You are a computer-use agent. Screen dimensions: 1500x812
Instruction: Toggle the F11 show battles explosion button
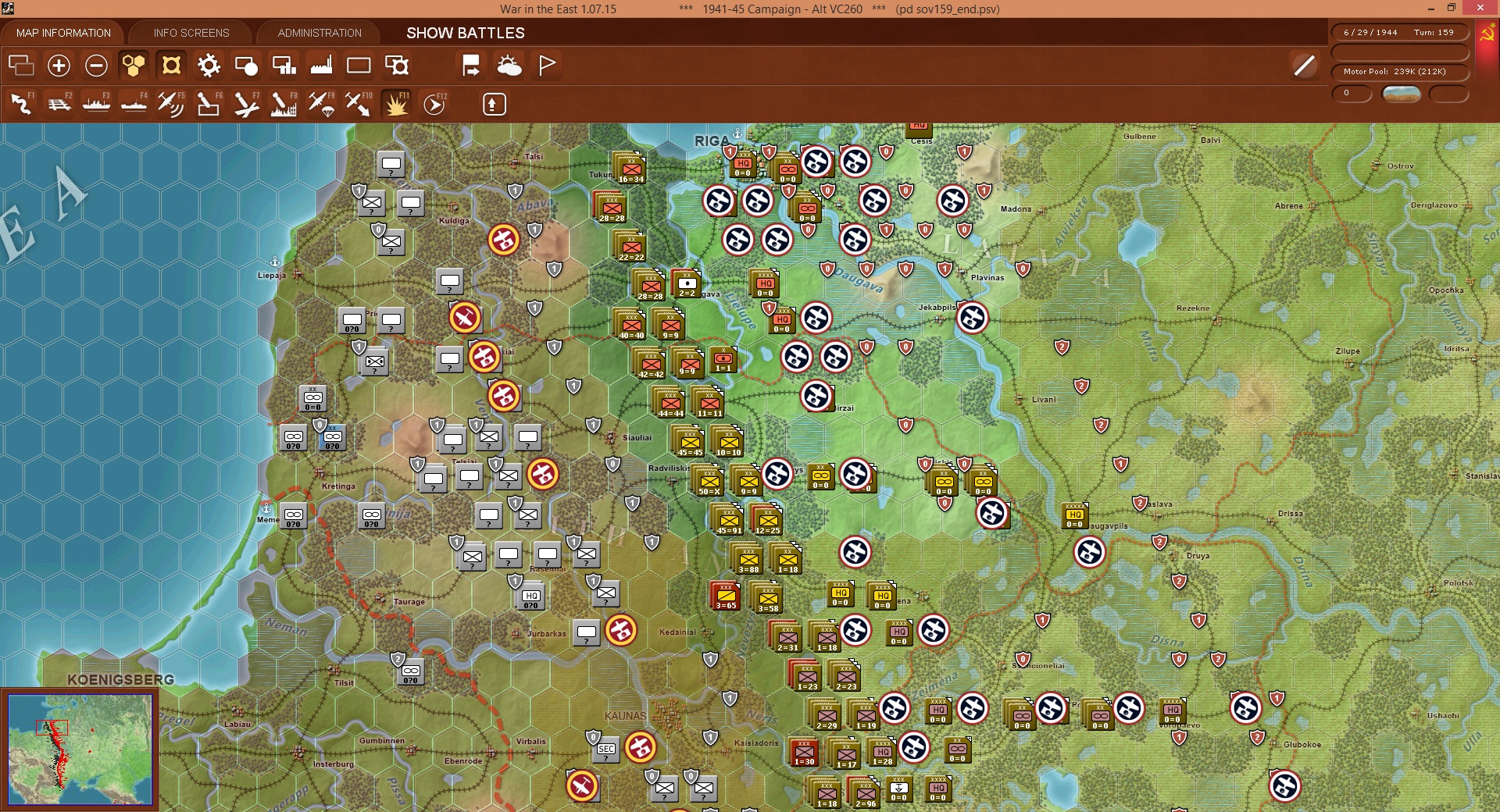point(396,104)
